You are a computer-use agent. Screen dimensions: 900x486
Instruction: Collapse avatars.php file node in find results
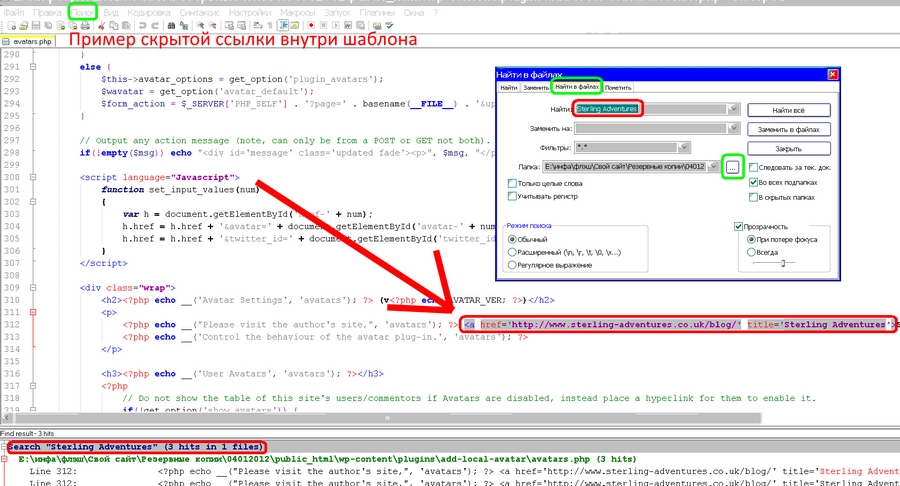pyautogui.click(x=4, y=459)
